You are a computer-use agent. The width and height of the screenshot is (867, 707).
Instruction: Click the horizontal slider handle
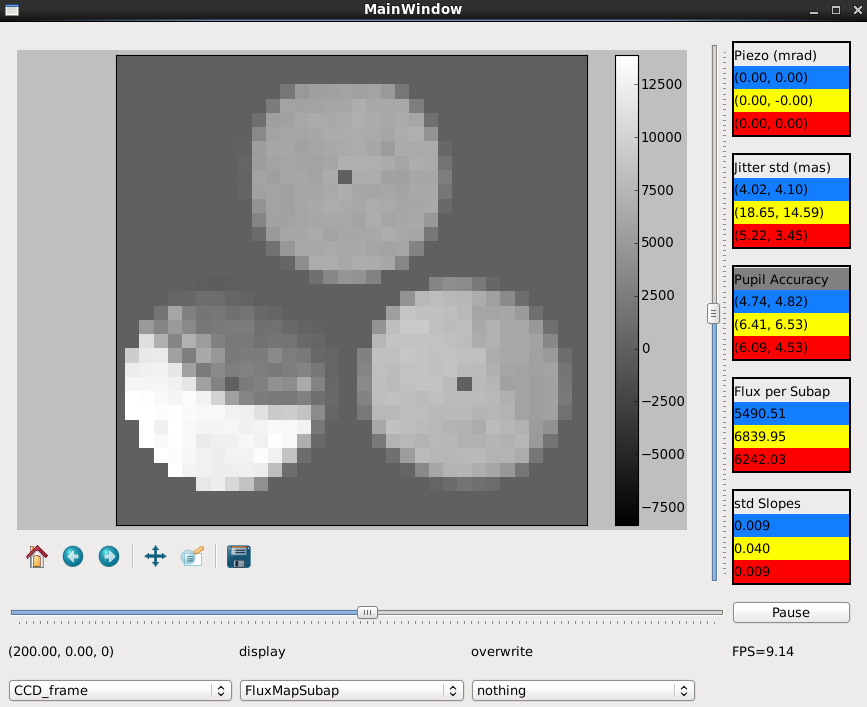tap(367, 612)
